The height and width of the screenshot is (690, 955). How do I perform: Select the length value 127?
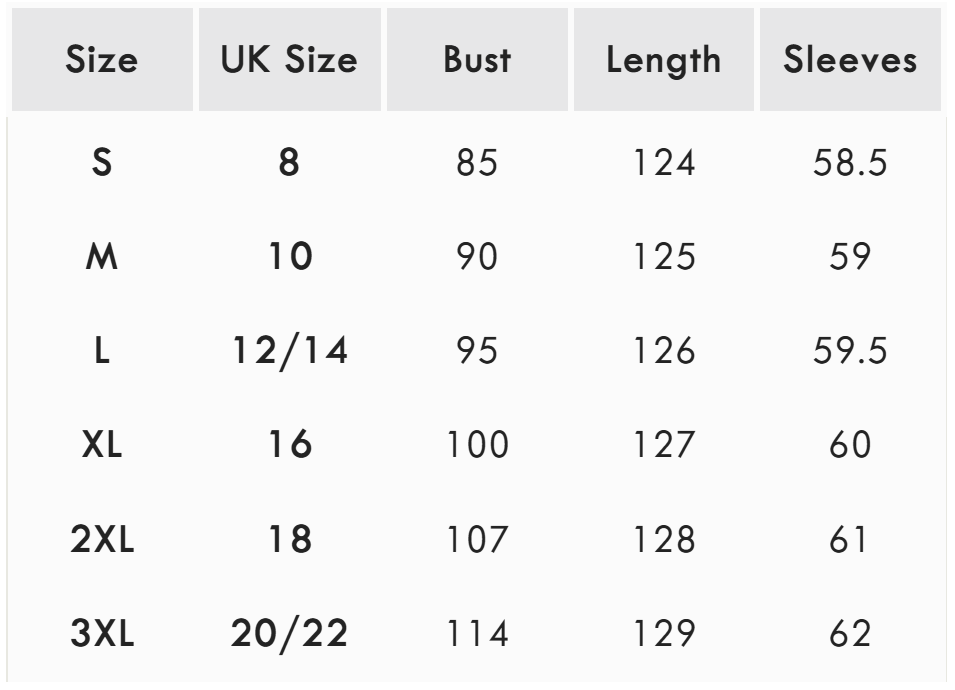click(663, 445)
